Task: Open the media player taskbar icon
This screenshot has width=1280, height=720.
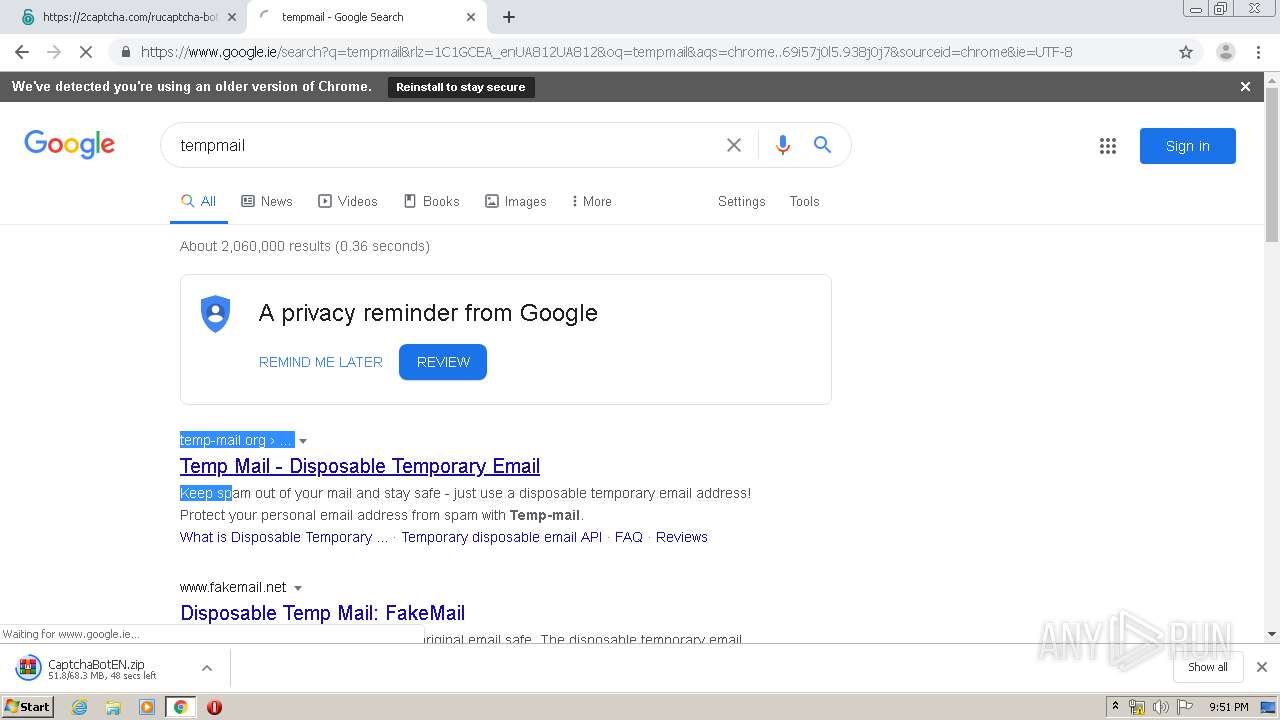Action: 147,707
